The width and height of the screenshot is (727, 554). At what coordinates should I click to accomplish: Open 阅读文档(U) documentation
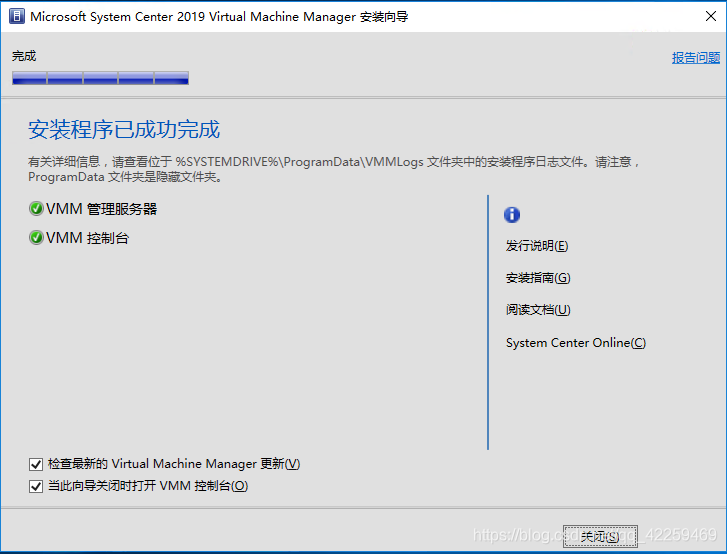pos(538,310)
